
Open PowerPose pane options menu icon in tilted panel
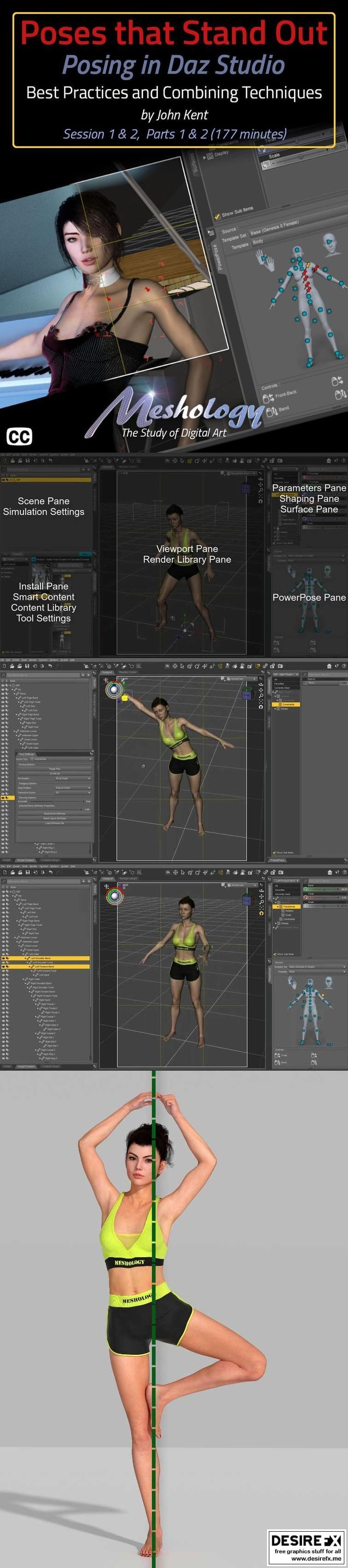[211, 233]
